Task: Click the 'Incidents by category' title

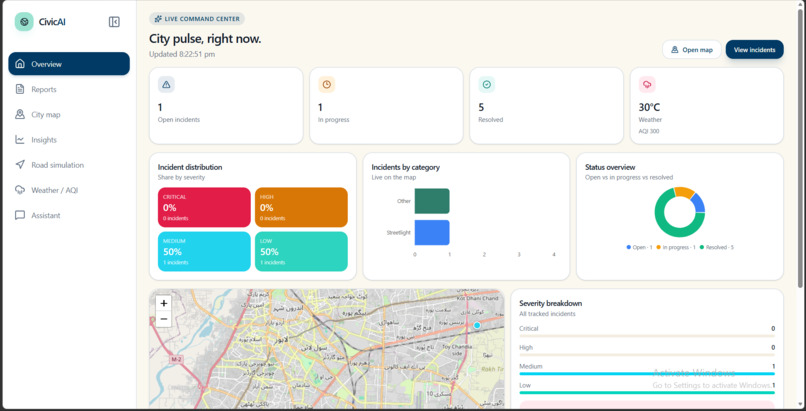Action: click(x=406, y=167)
